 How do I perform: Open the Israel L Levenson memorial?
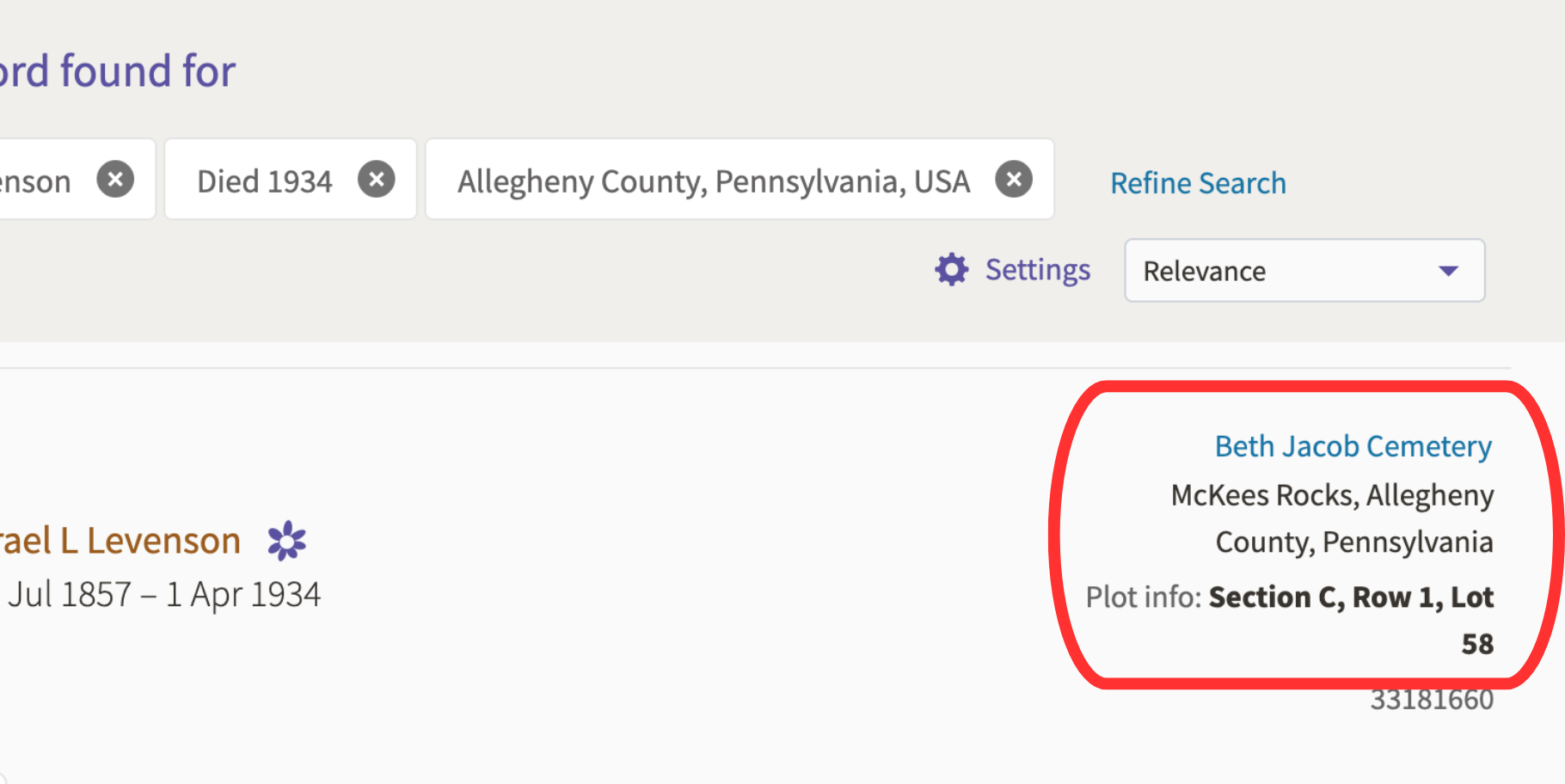pos(120,541)
